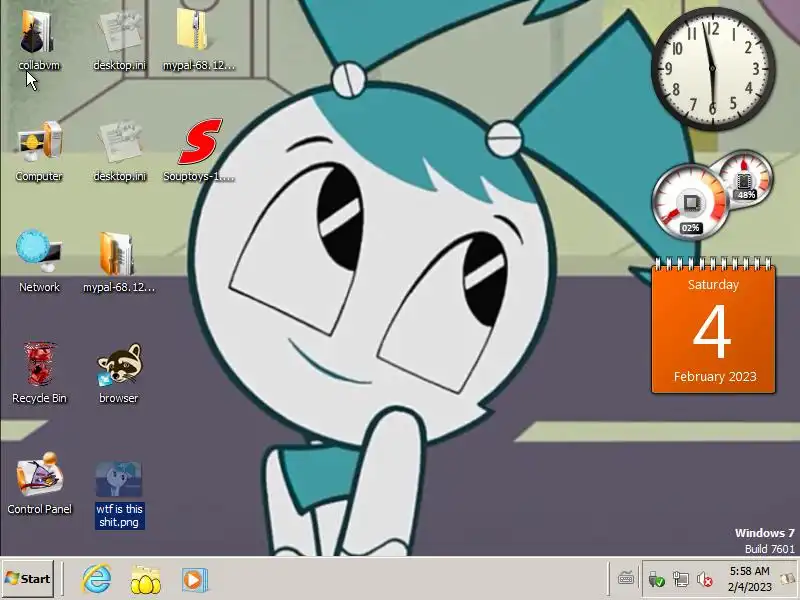The height and width of the screenshot is (600, 800).
Task: Select the mypal-68.12 folder icon beside Network
Action: (x=117, y=254)
